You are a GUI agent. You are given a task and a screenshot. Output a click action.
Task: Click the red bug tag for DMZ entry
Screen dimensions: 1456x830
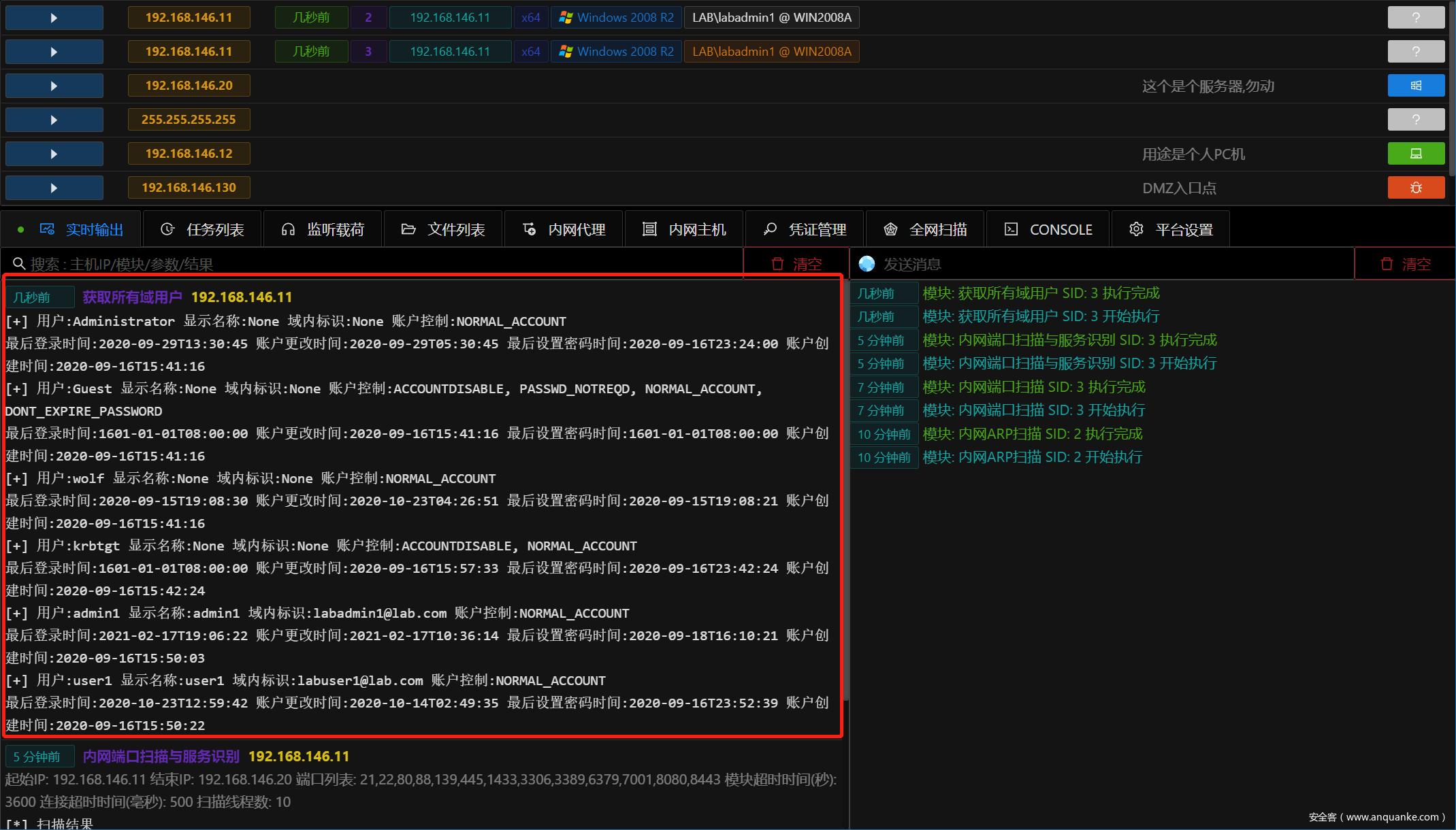(1416, 188)
